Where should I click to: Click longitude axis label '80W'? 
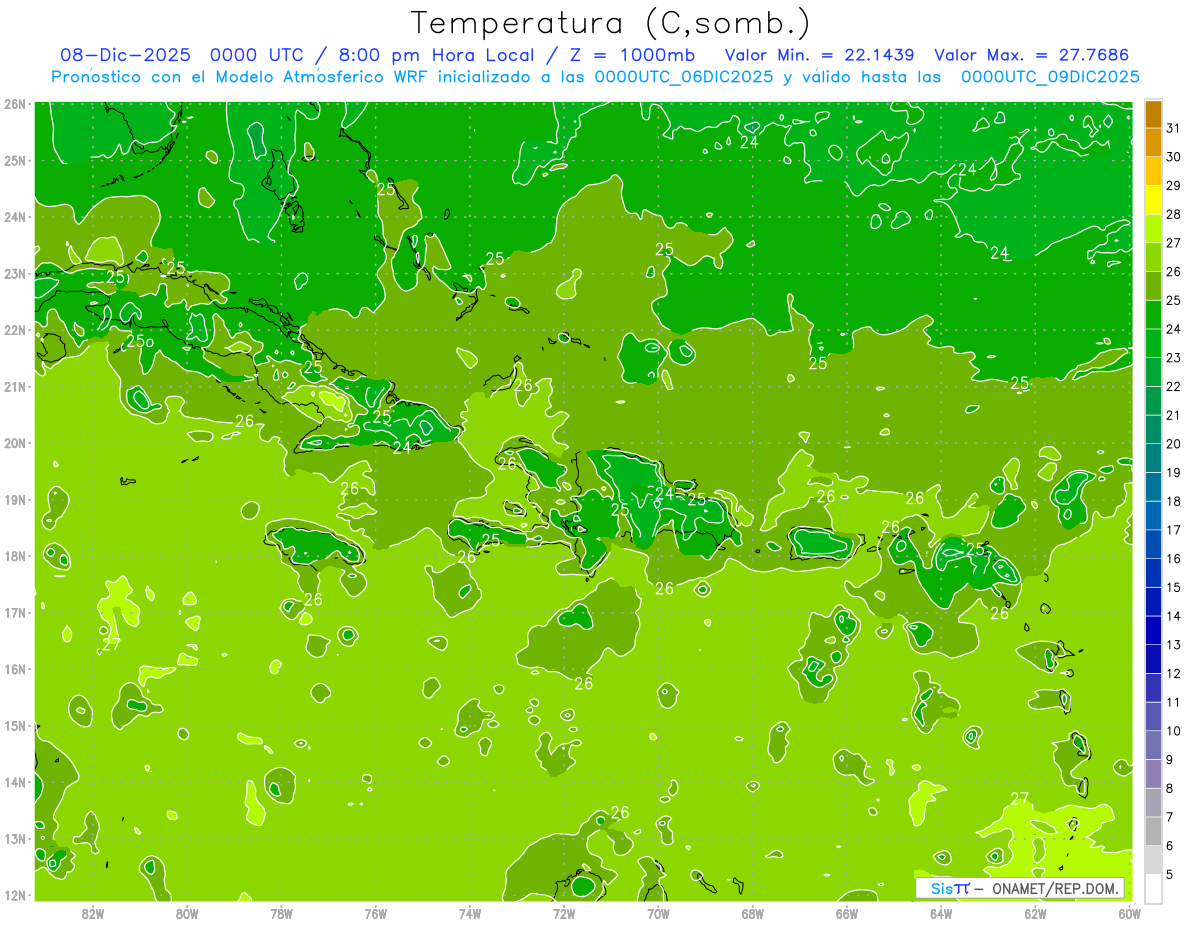[187, 913]
